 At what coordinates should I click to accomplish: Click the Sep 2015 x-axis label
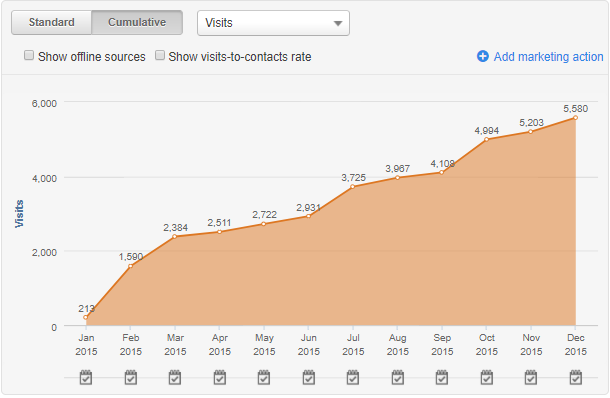pos(442,345)
